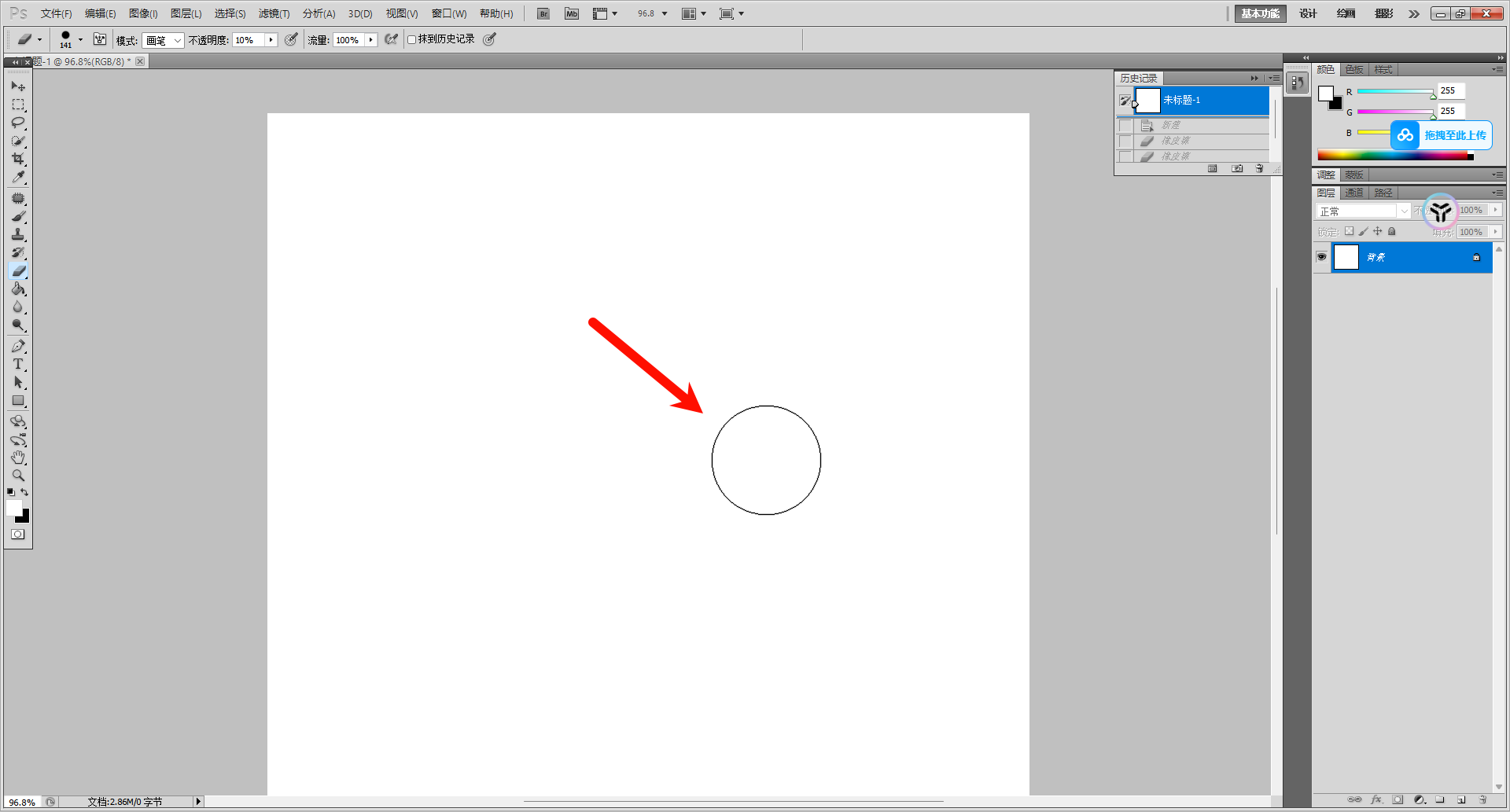Toggle lock transparent pixels in Layers
This screenshot has height=812, width=1510.
[1350, 231]
